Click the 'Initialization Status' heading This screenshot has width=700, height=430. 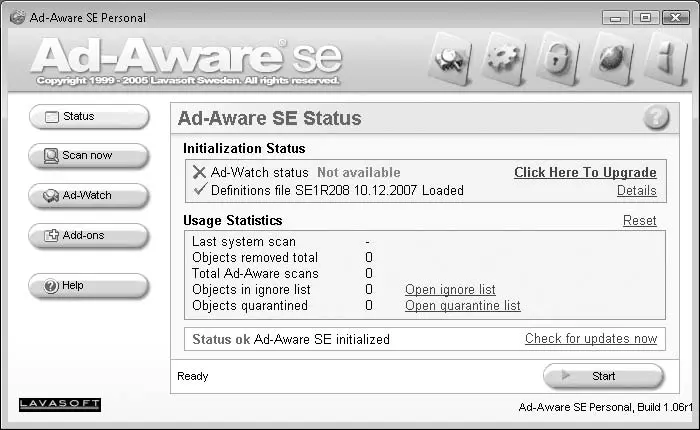point(244,148)
